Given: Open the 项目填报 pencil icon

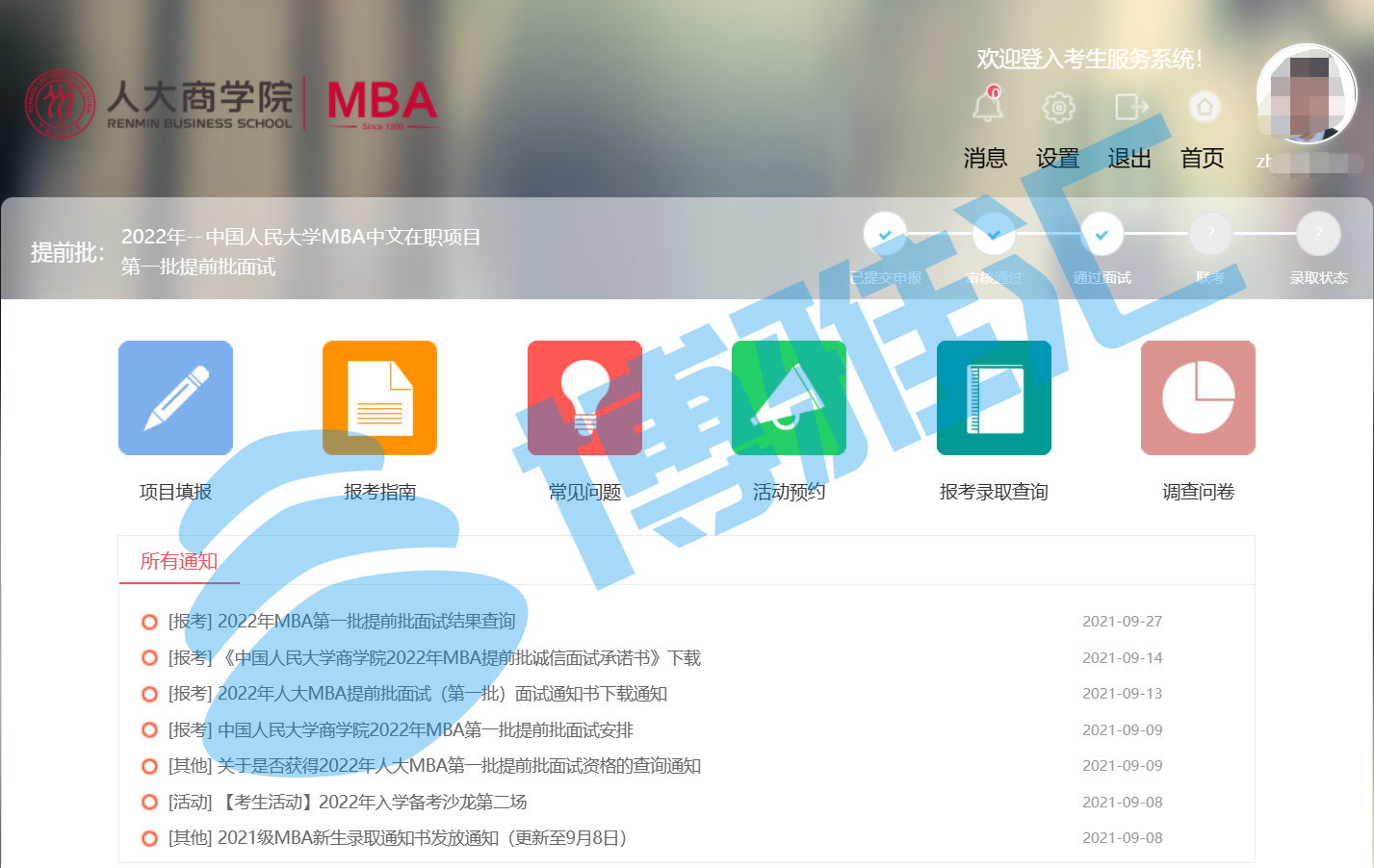Looking at the screenshot, I should coord(175,397).
